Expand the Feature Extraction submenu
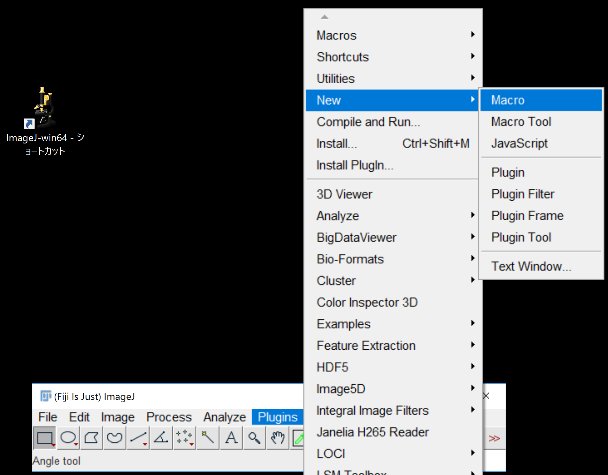This screenshot has width=608, height=475. point(394,345)
